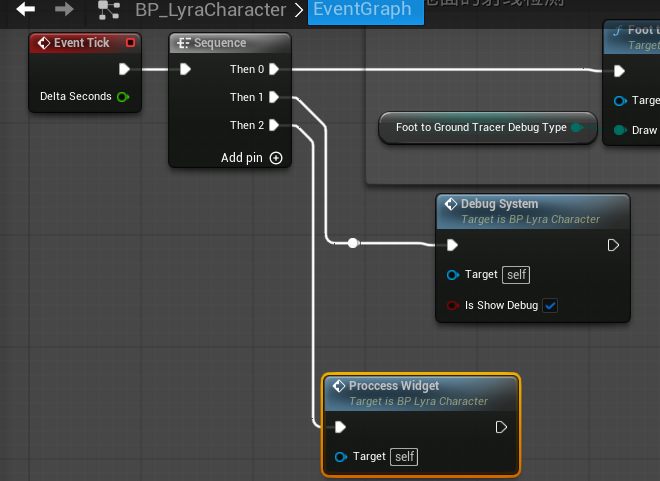Click the Then 1 execution pin
This screenshot has height=481, width=660.
[274, 97]
